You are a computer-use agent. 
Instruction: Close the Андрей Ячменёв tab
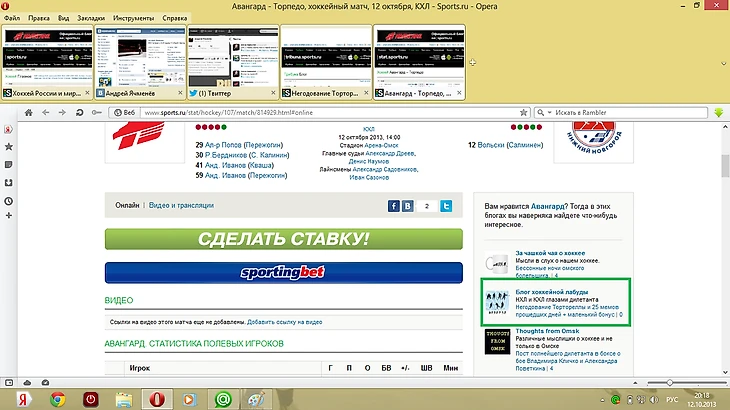pyautogui.click(x=180, y=93)
